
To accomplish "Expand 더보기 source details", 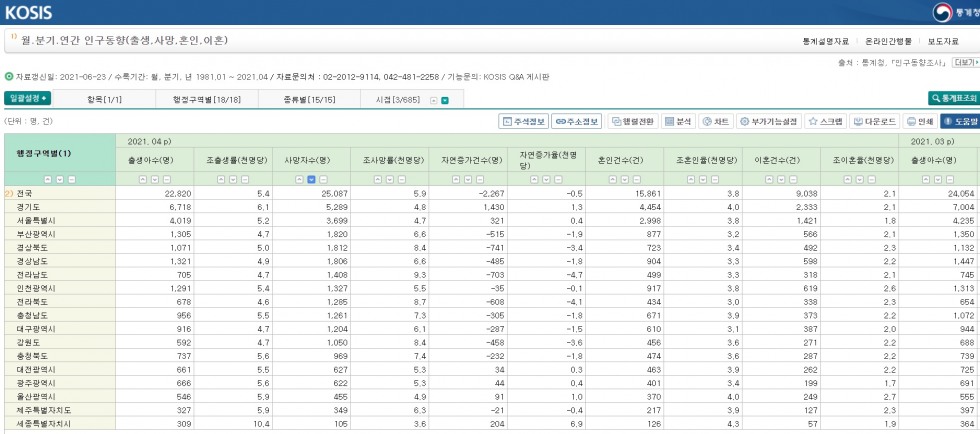I will click(x=966, y=63).
